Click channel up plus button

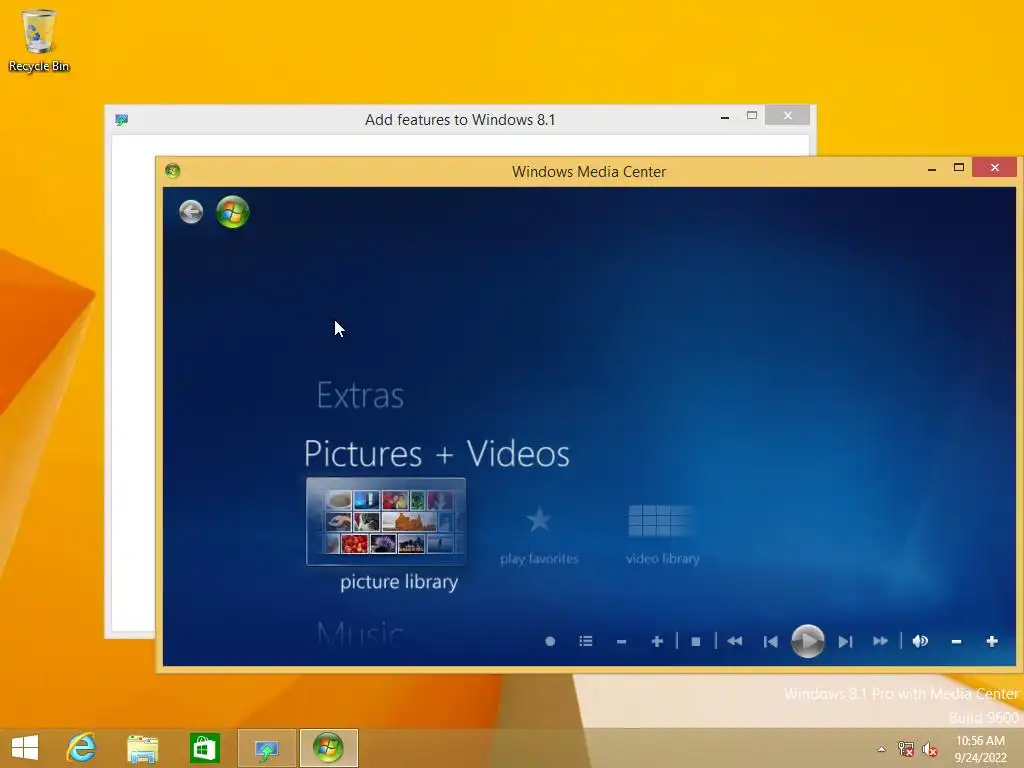coord(657,641)
